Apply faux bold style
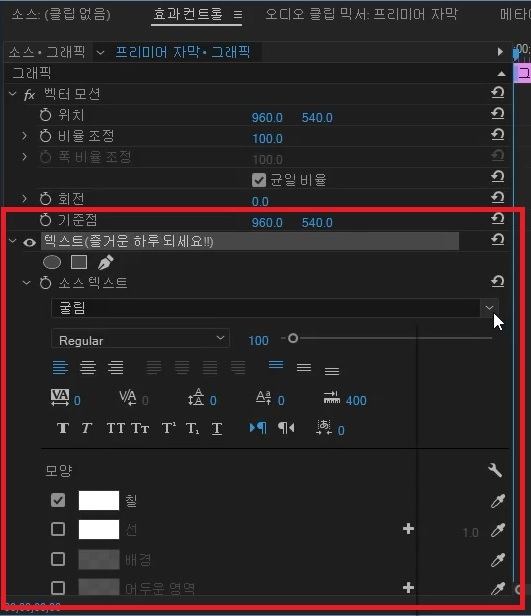This screenshot has height=616, width=531. tap(63, 428)
